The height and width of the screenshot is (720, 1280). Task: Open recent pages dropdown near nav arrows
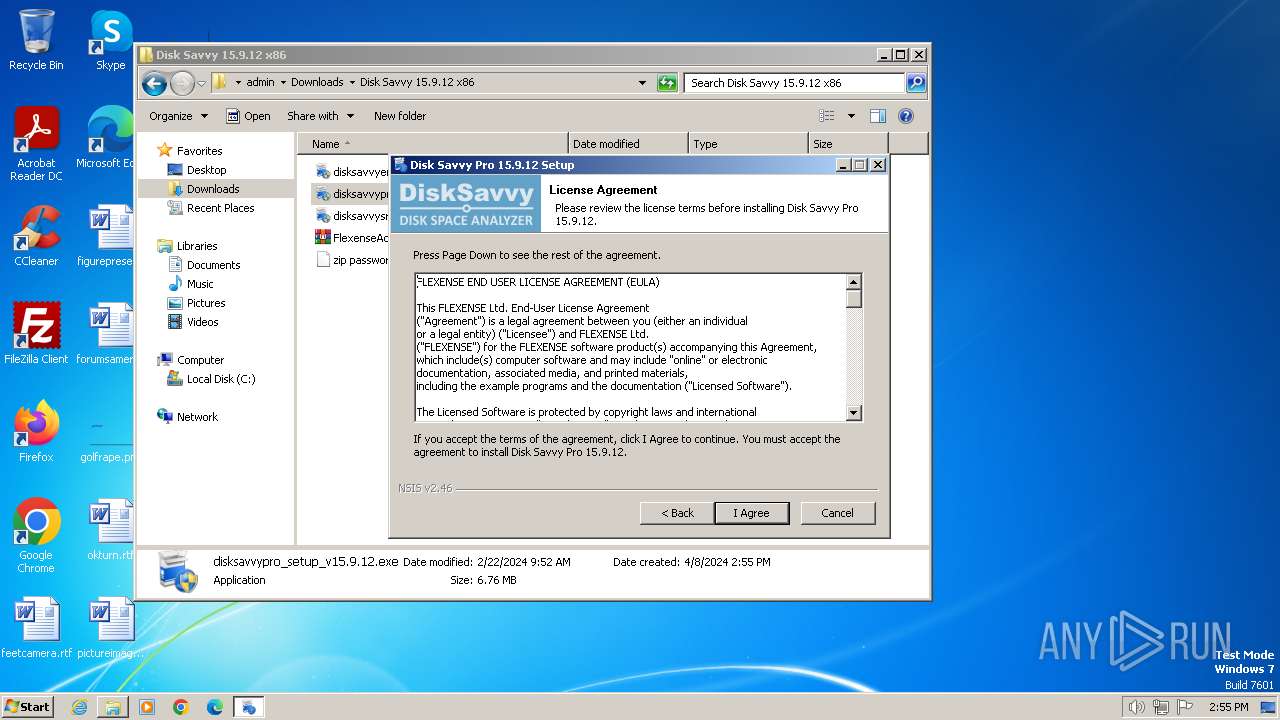(201, 83)
